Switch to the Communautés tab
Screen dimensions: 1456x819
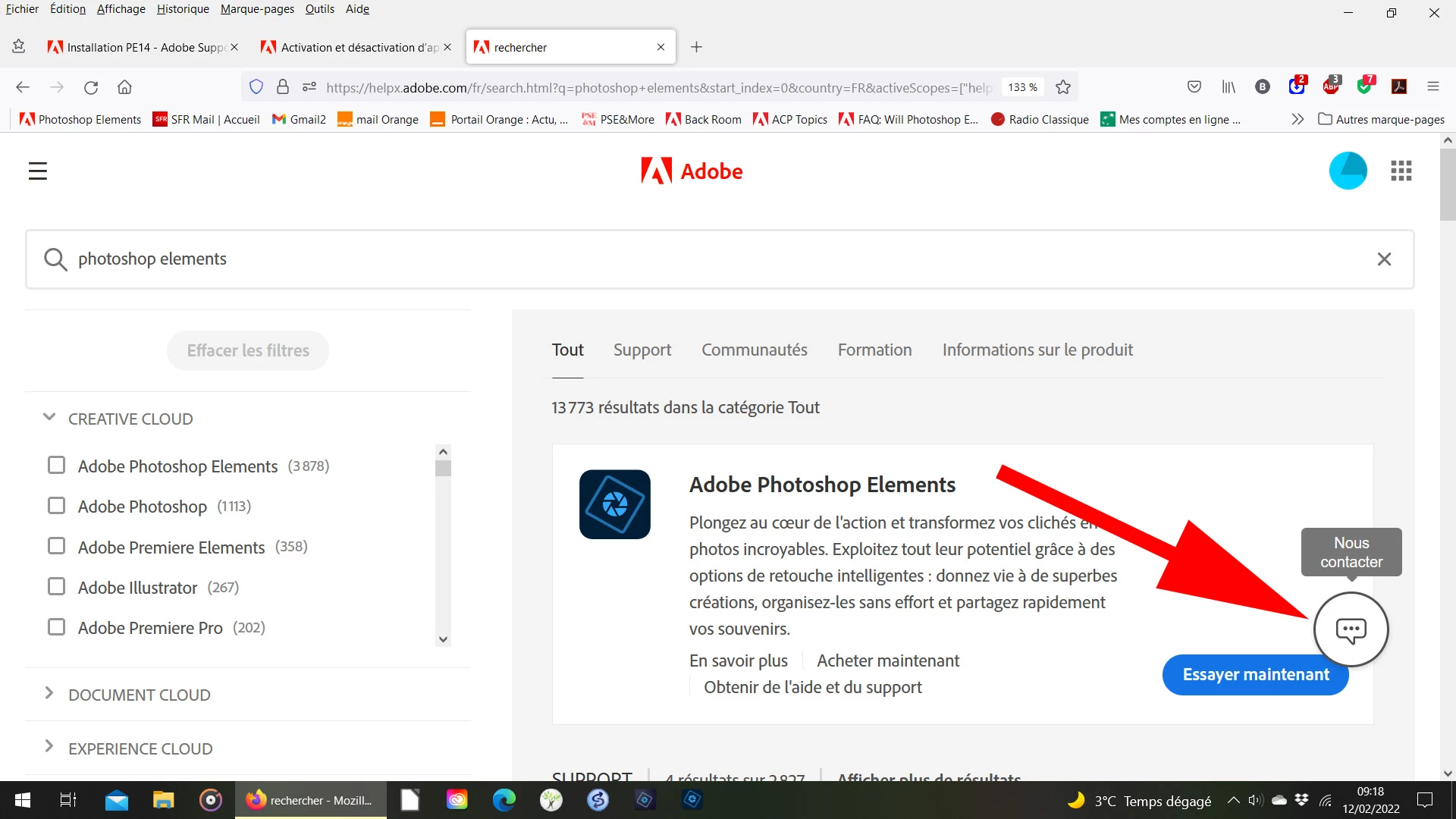754,350
